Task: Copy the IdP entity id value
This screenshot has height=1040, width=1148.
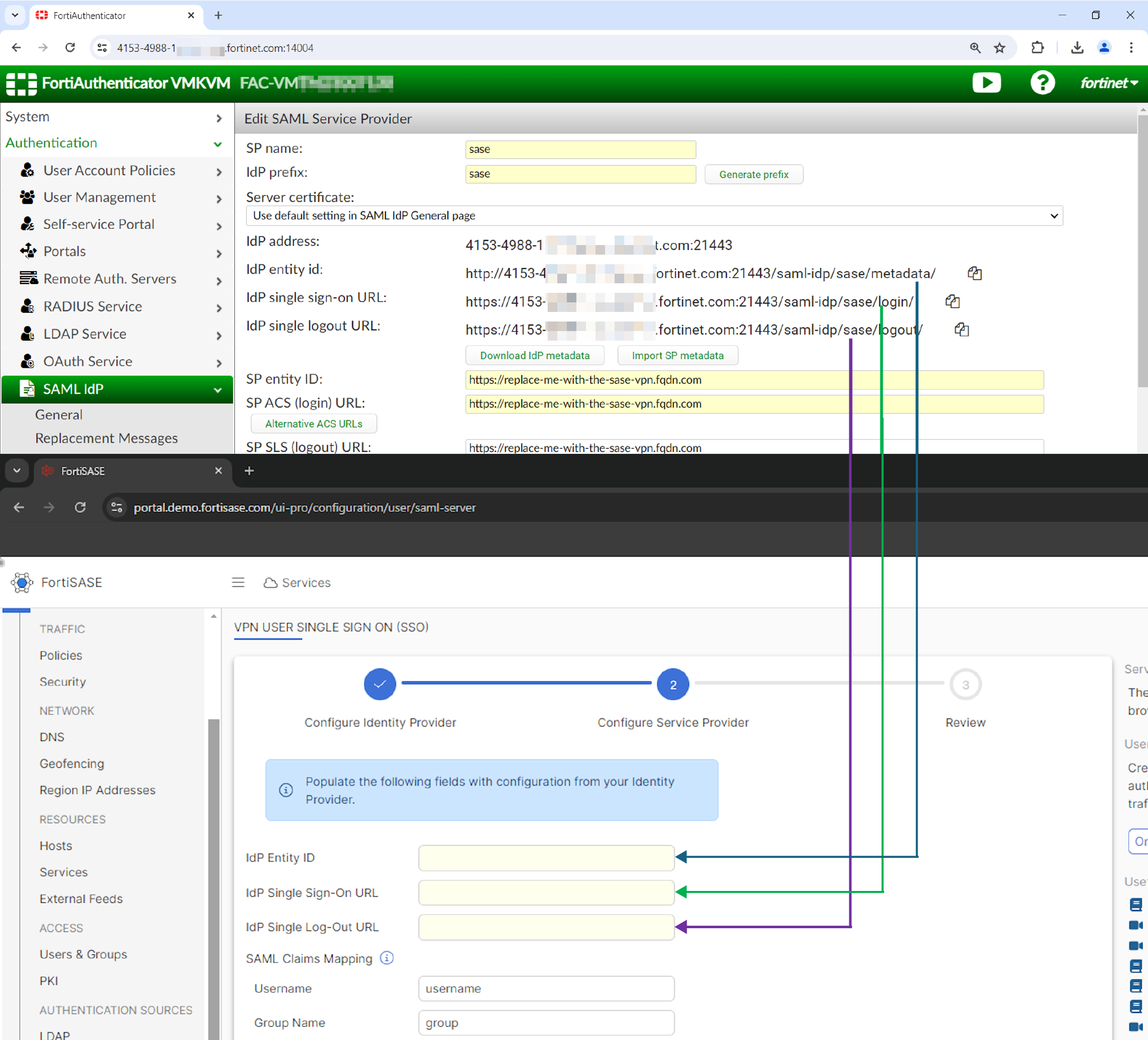Action: click(x=975, y=273)
